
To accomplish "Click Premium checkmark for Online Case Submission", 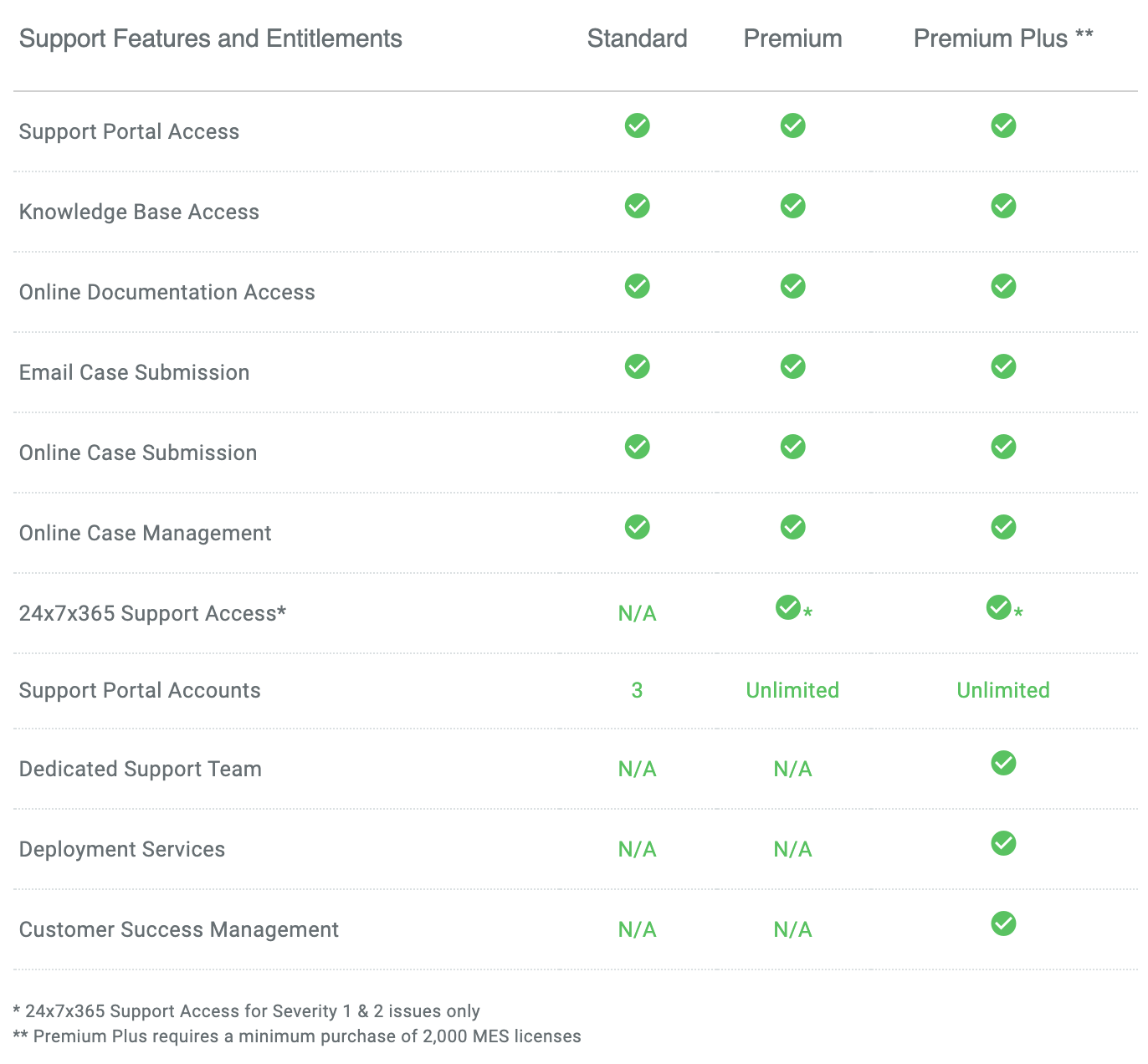I will tap(792, 447).
